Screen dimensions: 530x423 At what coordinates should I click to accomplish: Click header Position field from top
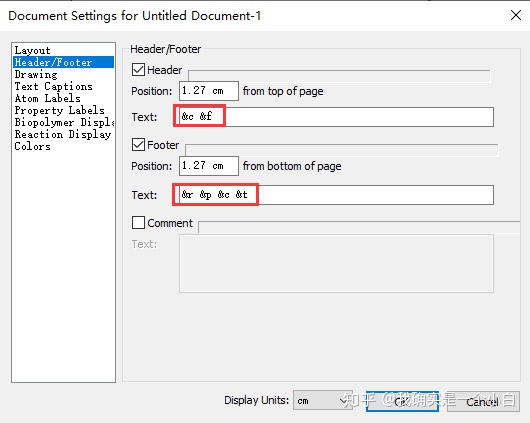point(209,91)
